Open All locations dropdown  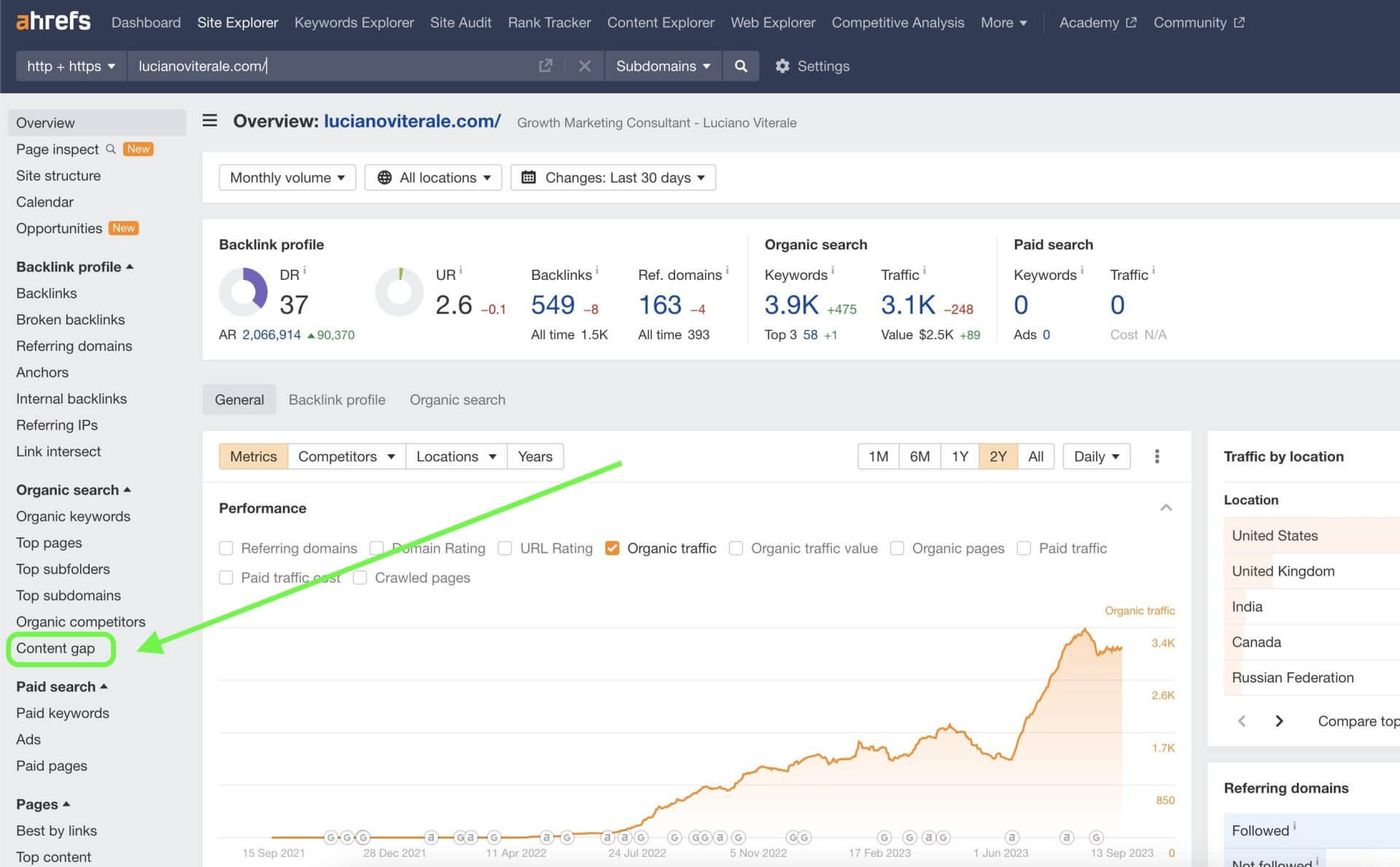point(433,177)
